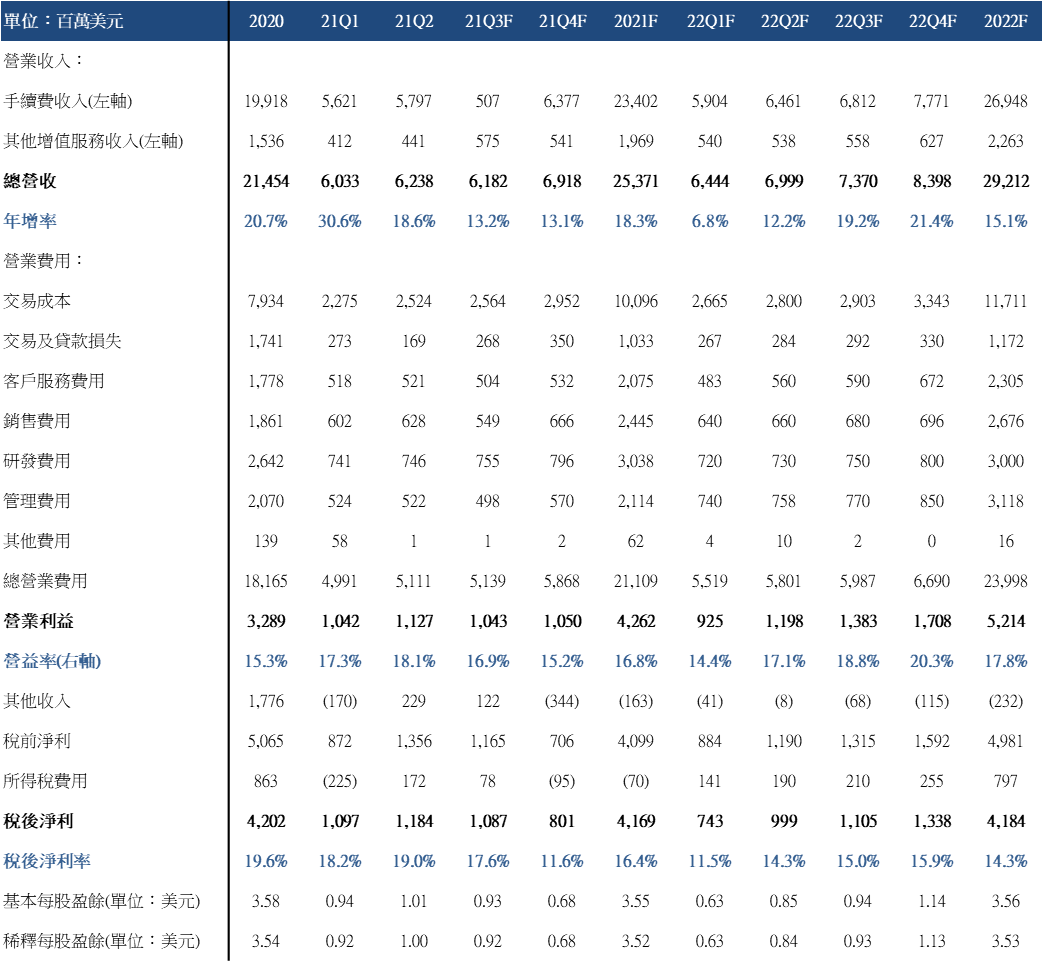This screenshot has width=1043, height=961.
Task: Select the 2021F transaction cost value 10,096
Action: coord(635,301)
